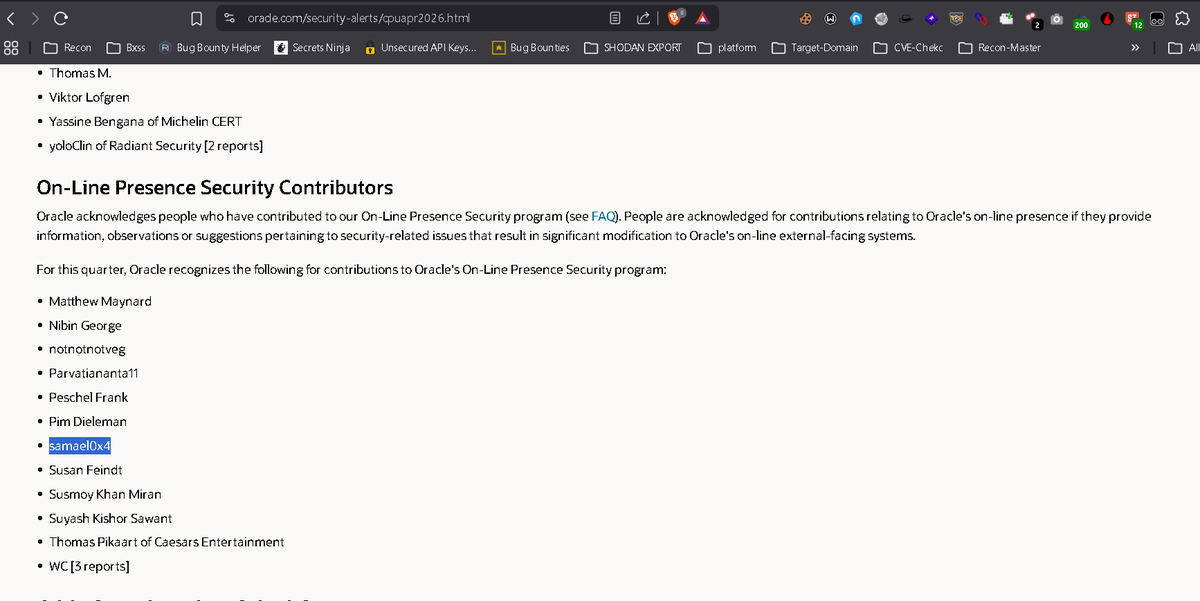Open the Extensions puzzle-piece menu
The height and width of the screenshot is (601, 1200).
coord(1182,18)
